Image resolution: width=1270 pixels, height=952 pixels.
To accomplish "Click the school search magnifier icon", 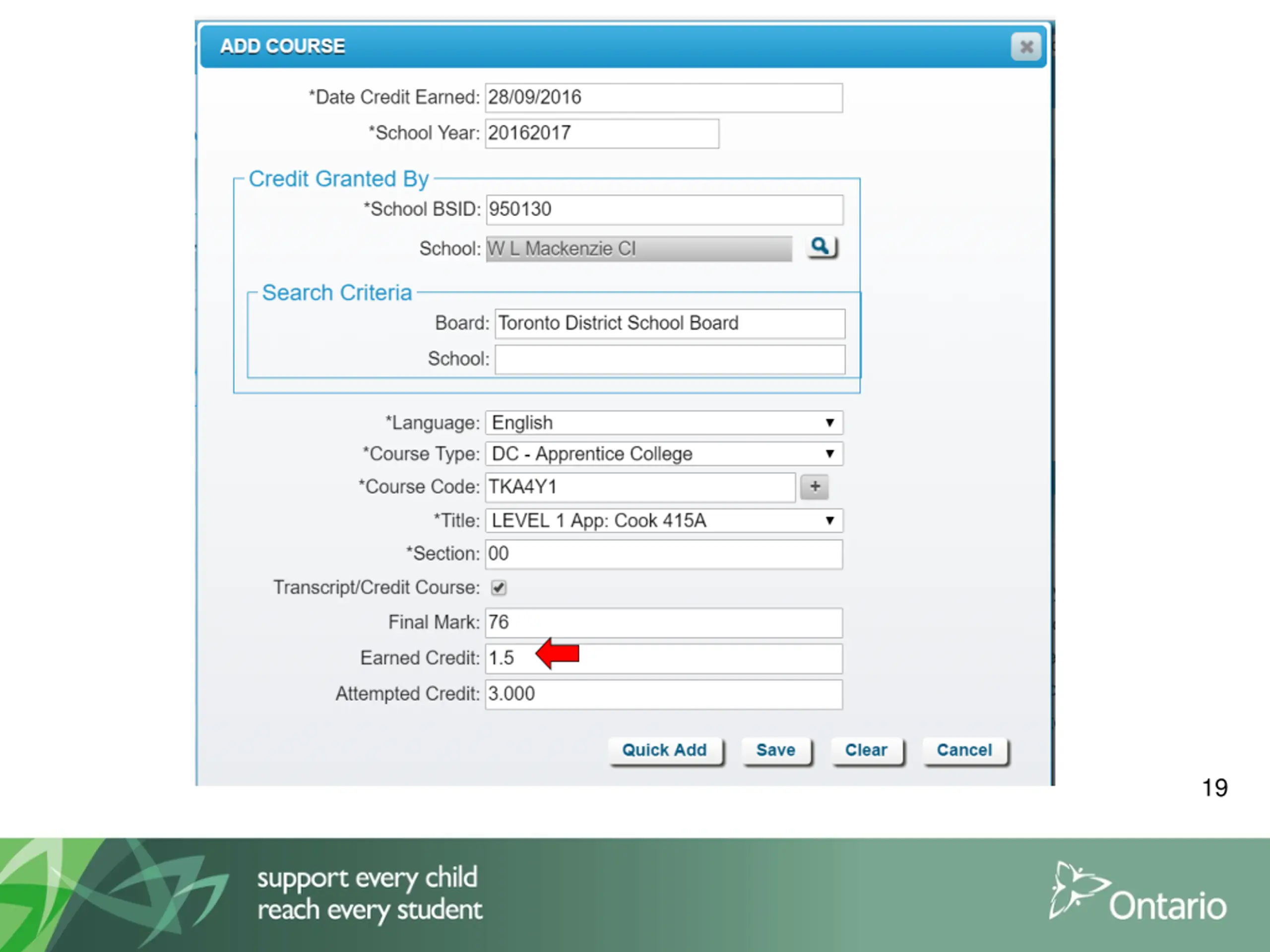I will (x=822, y=247).
